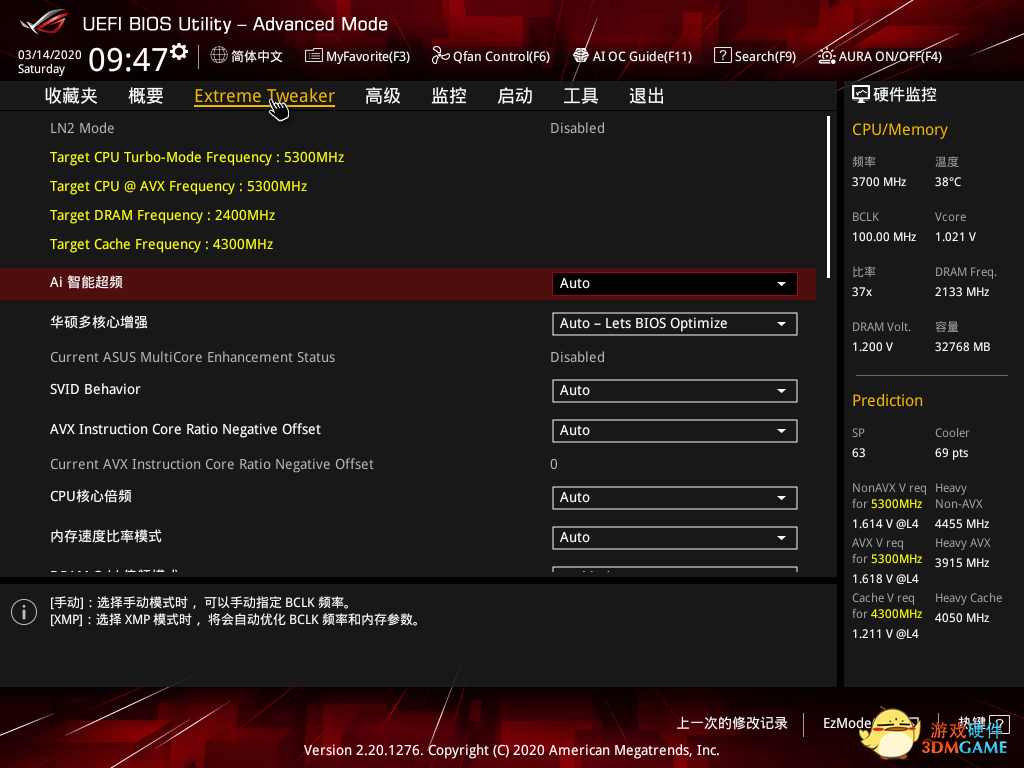The image size is (1024, 768).
Task: Open Qfan Control(F6)
Action: 490,56
